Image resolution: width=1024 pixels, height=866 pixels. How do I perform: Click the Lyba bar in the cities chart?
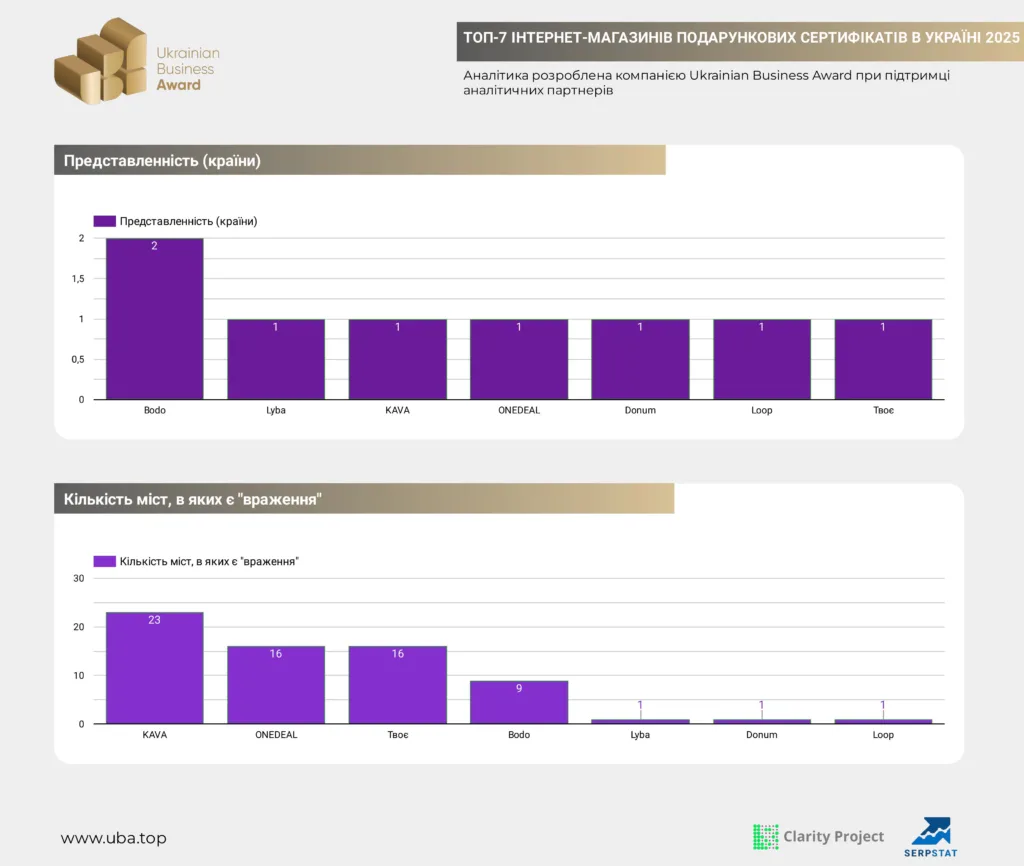point(640,721)
